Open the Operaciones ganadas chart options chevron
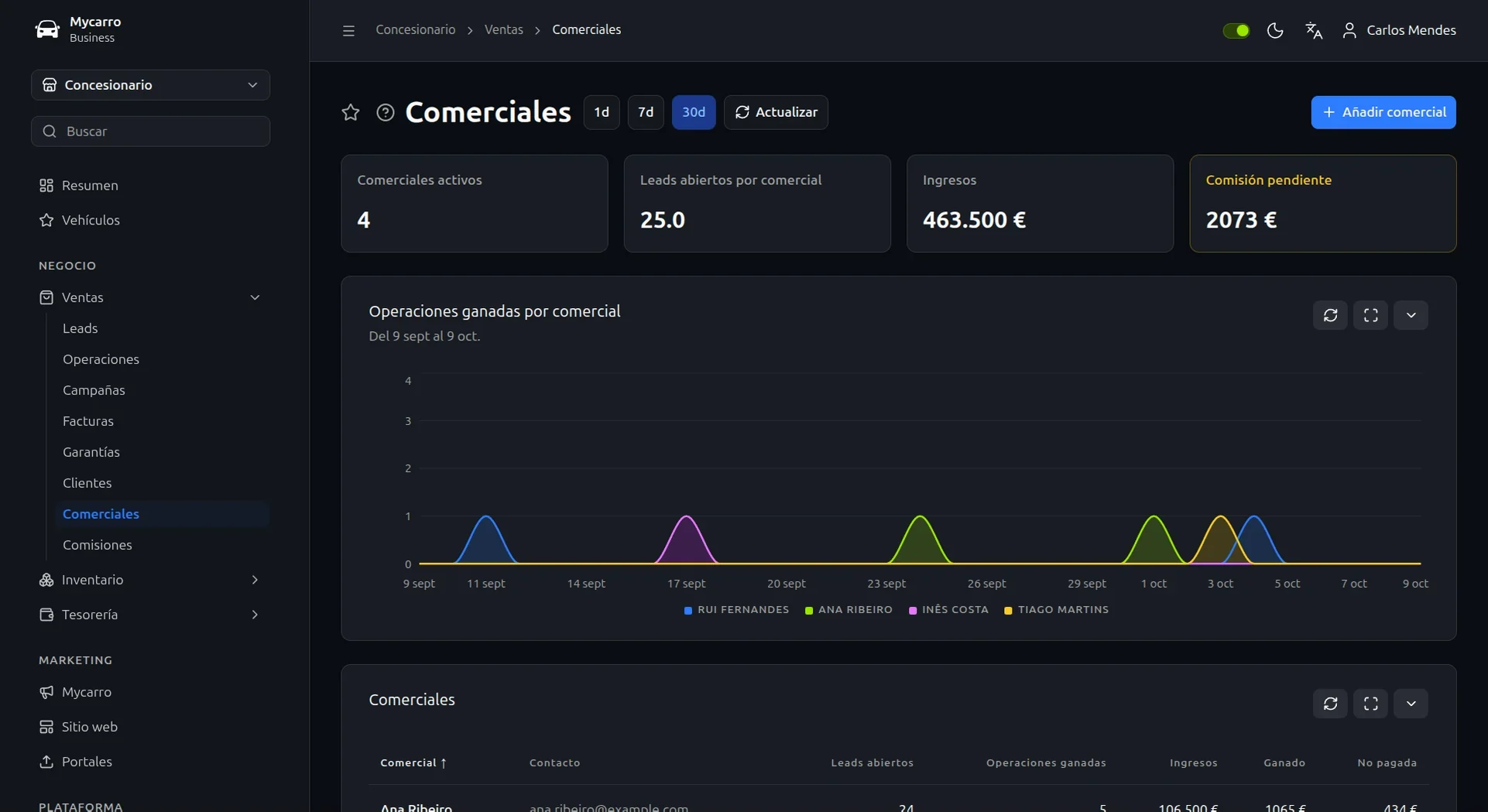 tap(1411, 315)
